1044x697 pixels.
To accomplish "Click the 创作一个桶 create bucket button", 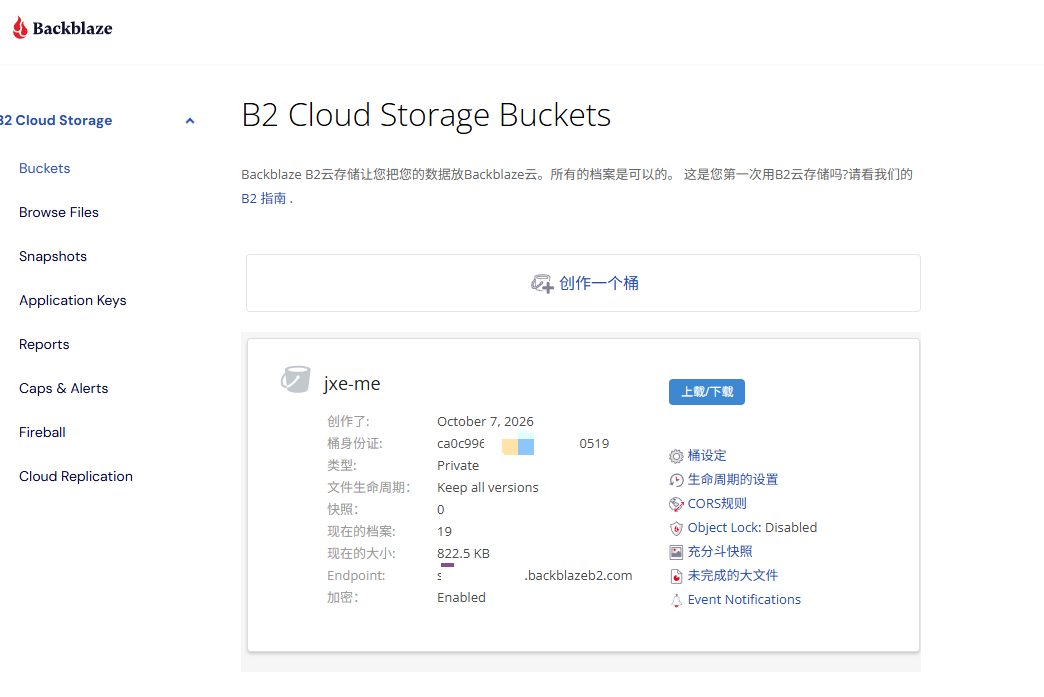I will point(583,283).
